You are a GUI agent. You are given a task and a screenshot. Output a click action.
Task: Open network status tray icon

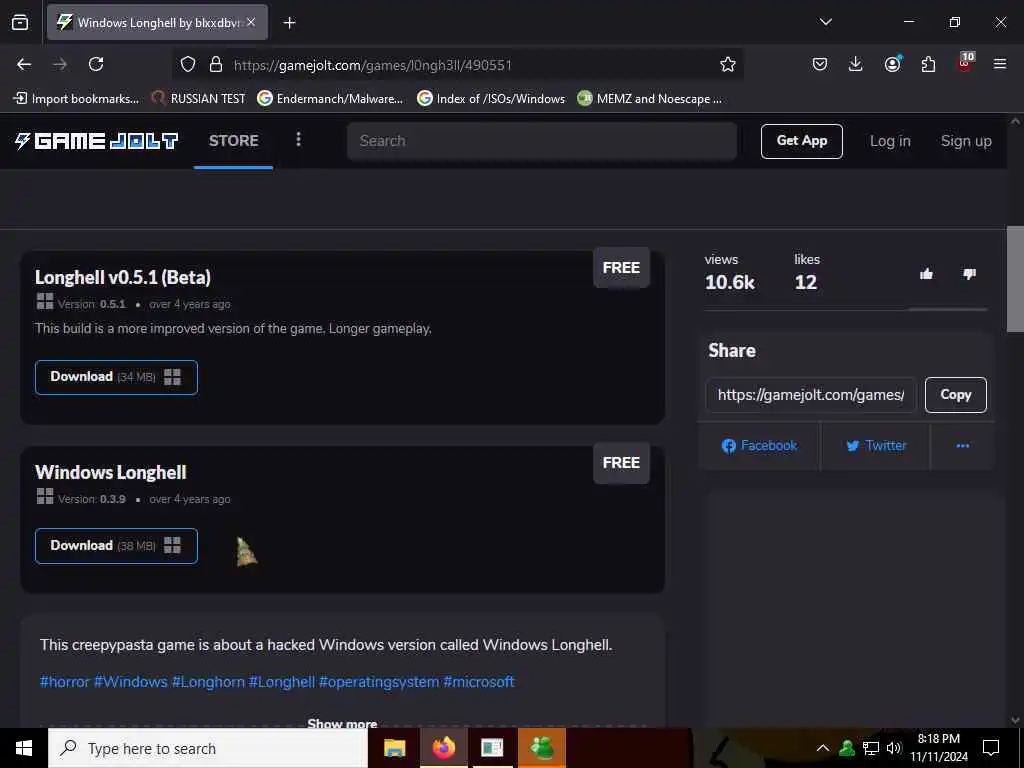point(871,748)
